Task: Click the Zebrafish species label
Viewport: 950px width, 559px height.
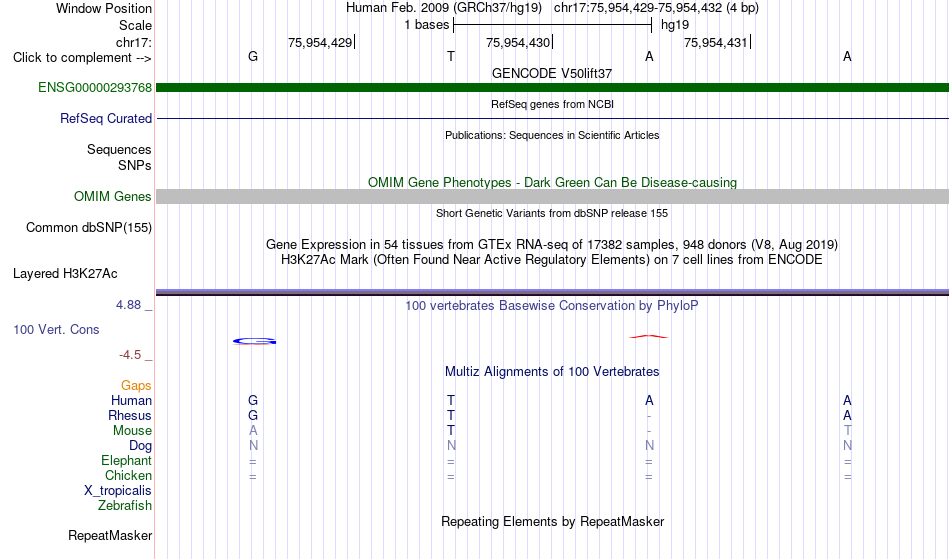Action: (x=125, y=506)
